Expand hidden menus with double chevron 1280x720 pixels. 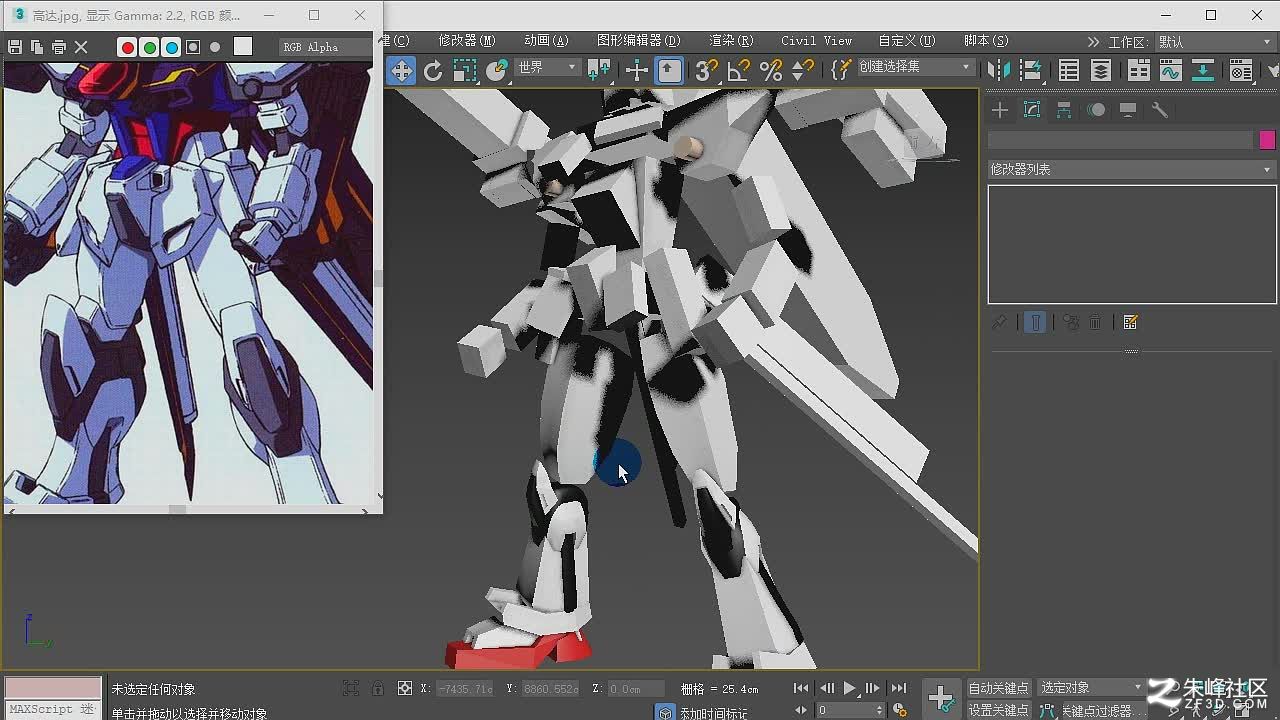pos(1093,42)
